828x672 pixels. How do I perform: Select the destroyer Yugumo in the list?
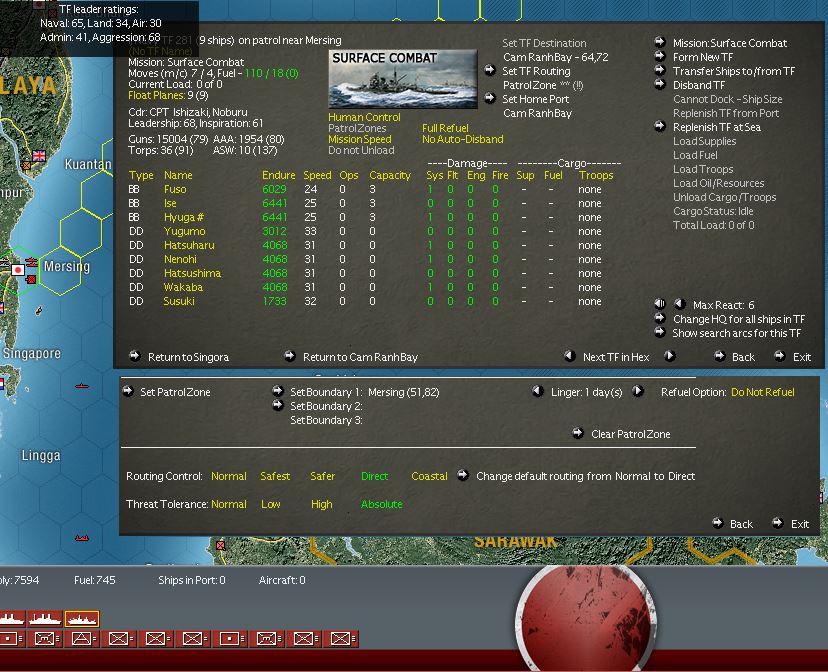coord(184,231)
